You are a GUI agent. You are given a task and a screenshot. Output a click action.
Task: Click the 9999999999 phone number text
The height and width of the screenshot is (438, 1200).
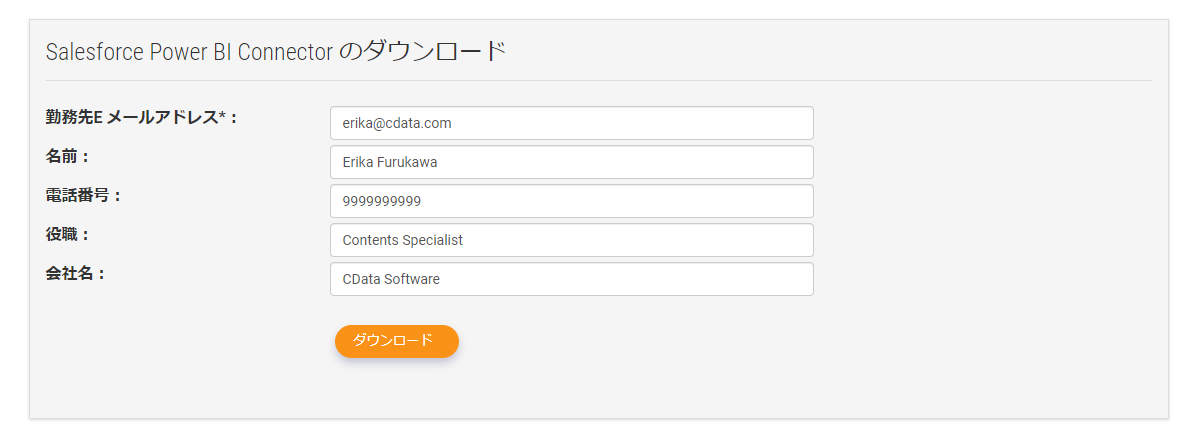pos(382,201)
